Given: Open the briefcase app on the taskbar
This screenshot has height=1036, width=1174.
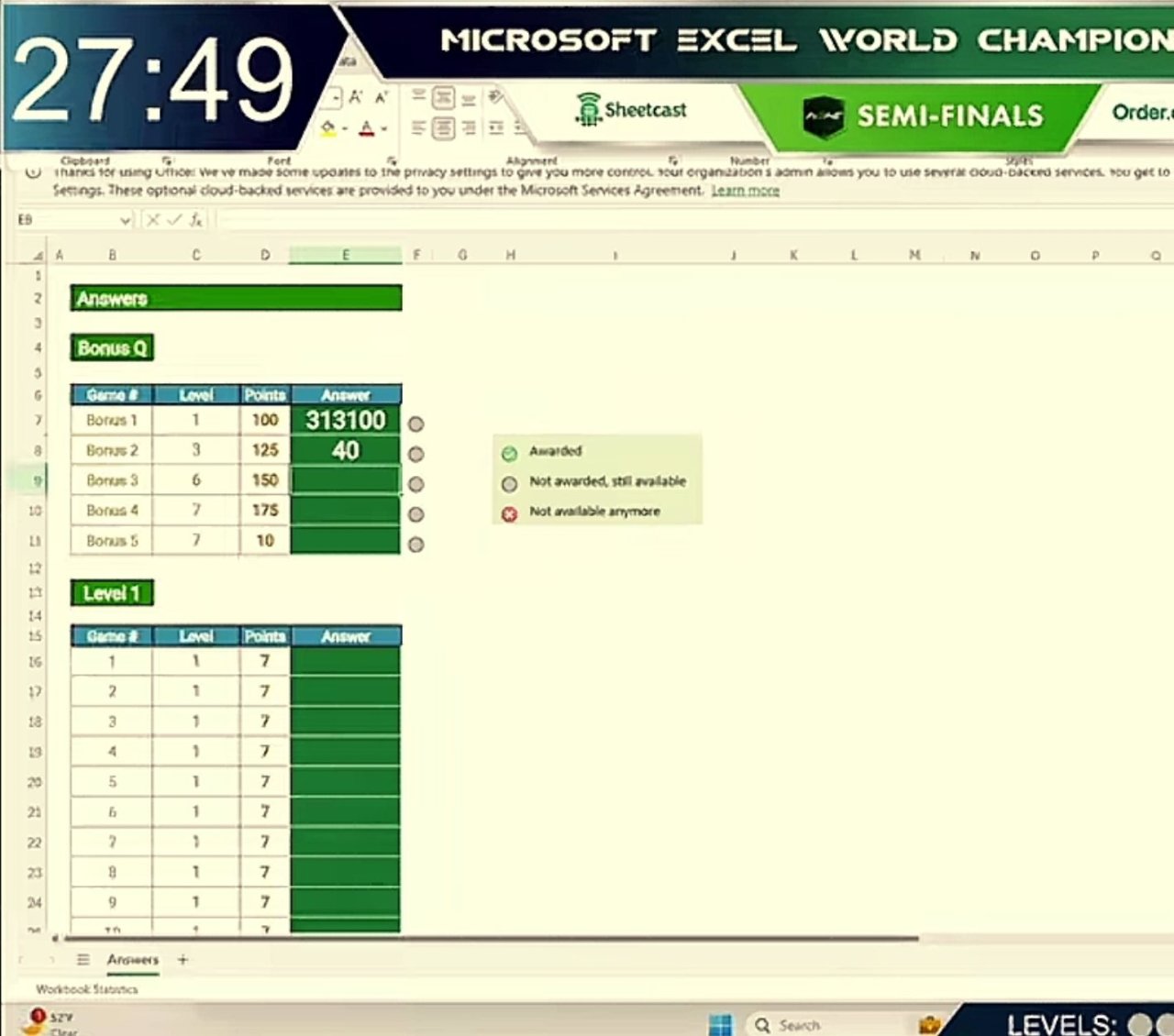Looking at the screenshot, I should [930, 1024].
